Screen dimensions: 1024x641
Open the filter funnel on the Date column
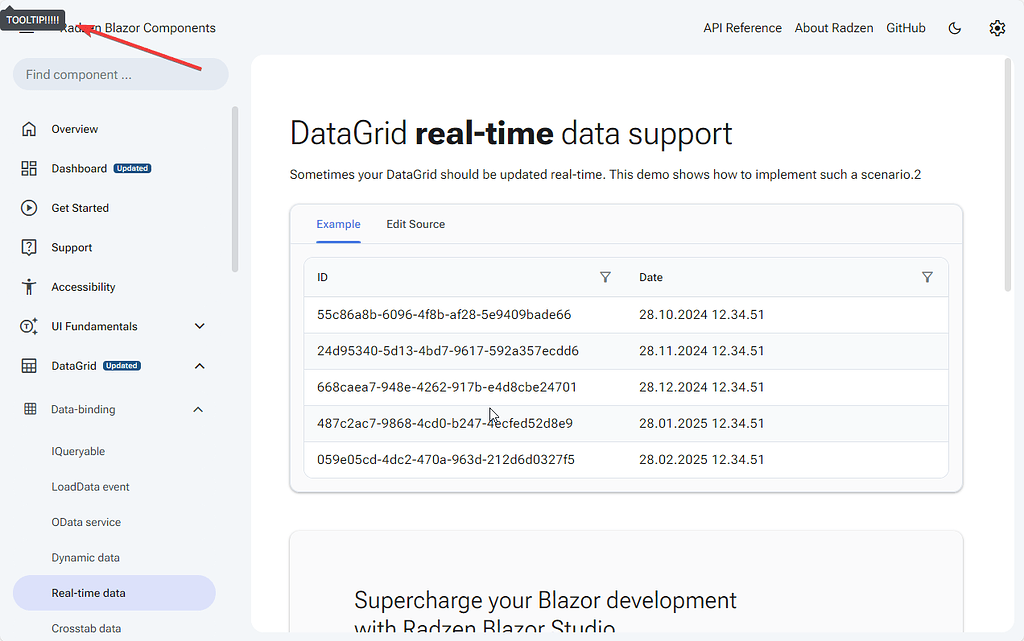tap(927, 277)
